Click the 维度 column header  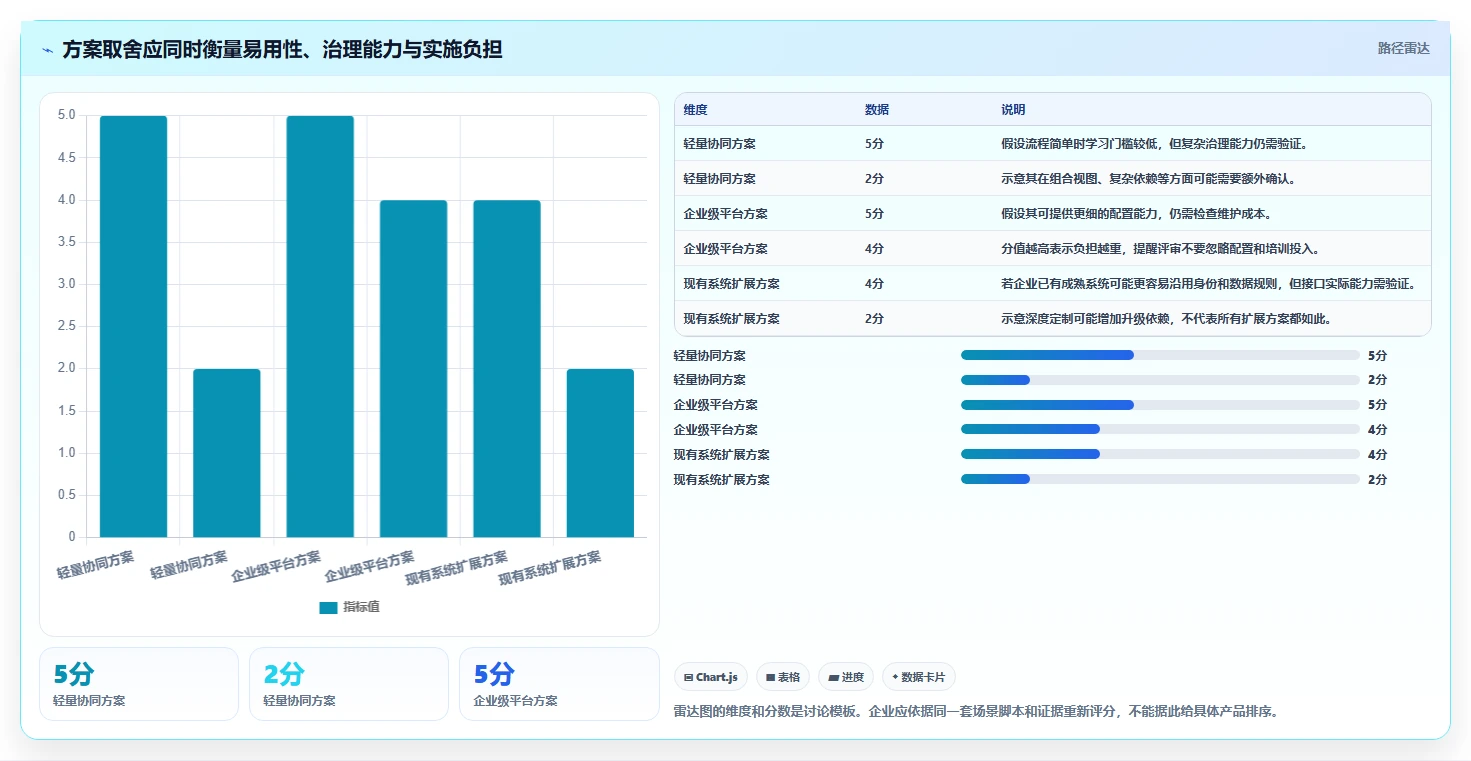click(x=696, y=110)
